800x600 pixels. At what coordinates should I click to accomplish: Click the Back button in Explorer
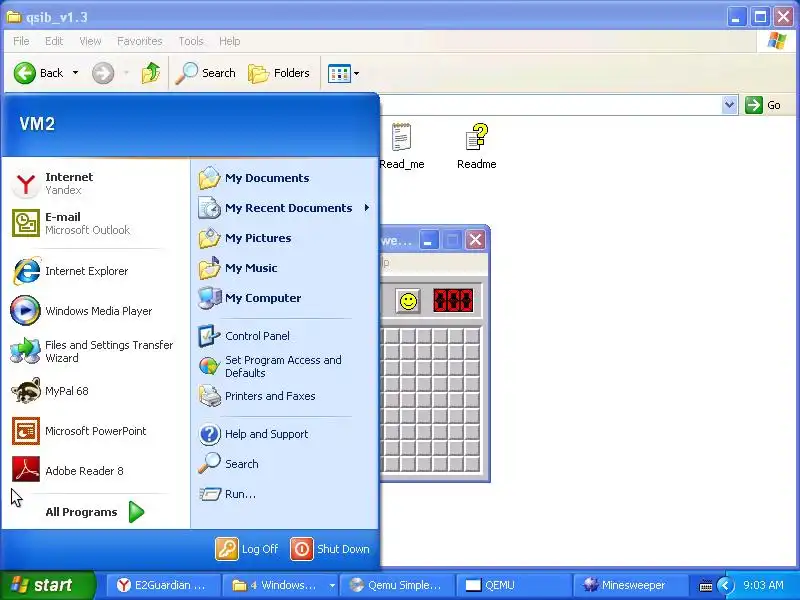click(x=39, y=73)
